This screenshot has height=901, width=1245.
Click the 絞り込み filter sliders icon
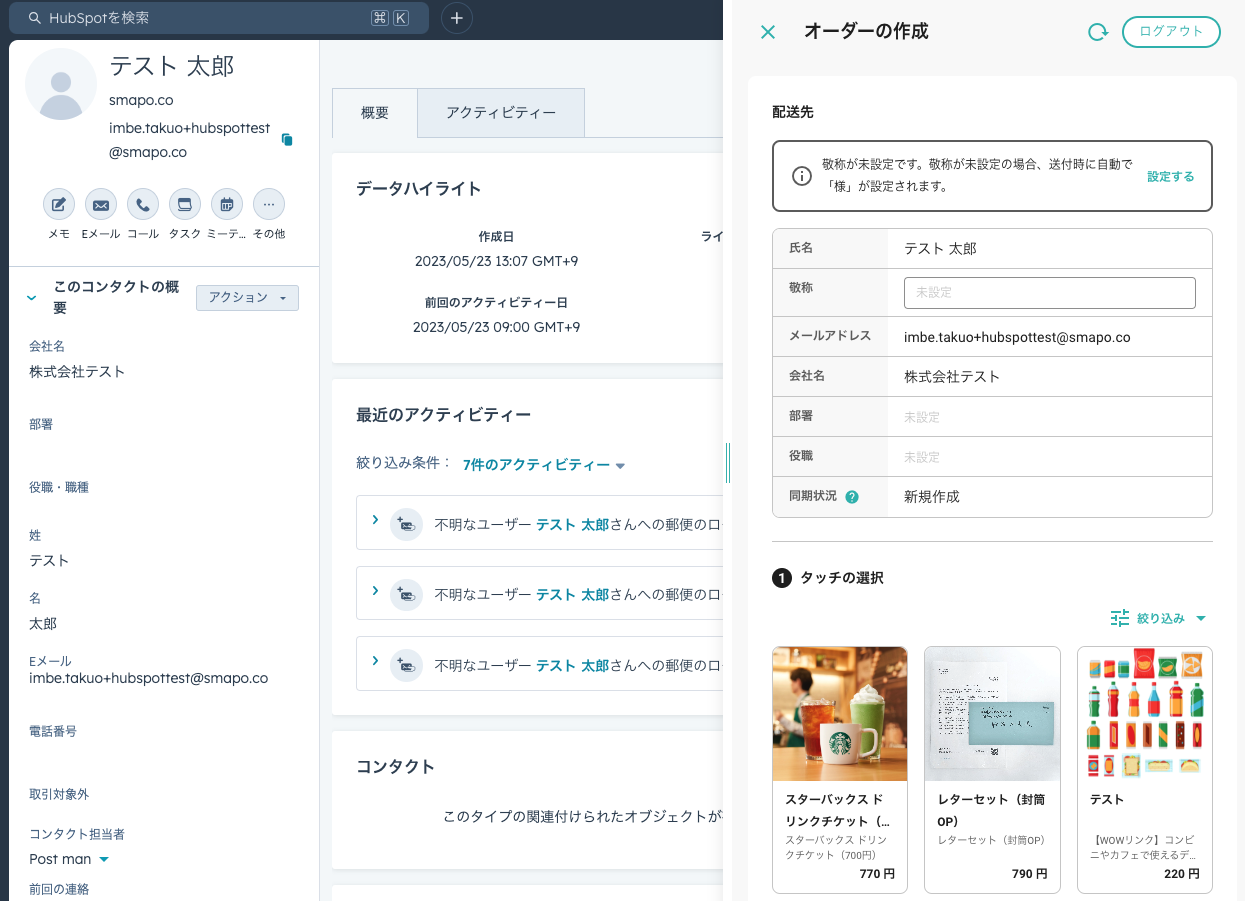1120,618
